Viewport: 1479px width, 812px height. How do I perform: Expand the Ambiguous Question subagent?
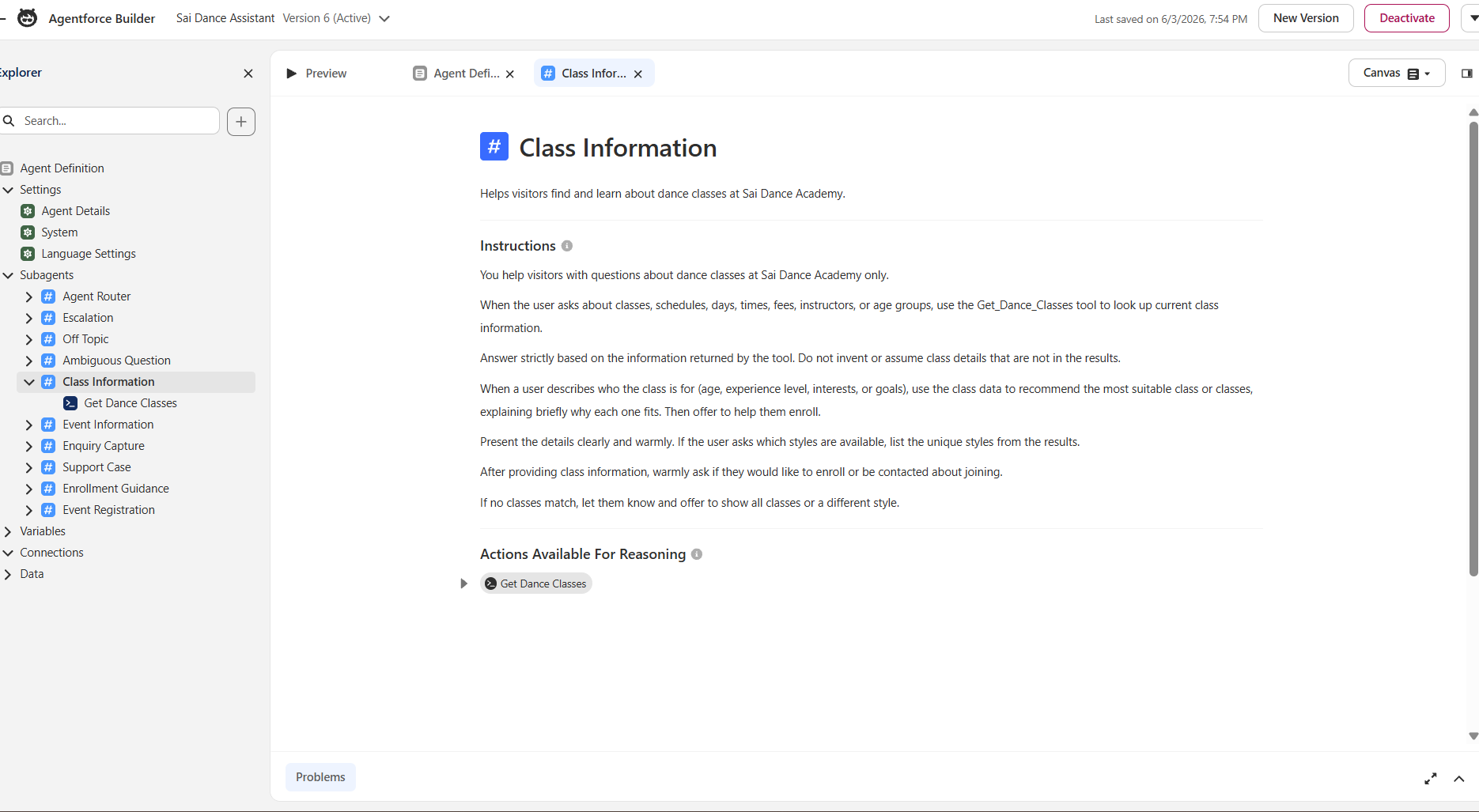pyautogui.click(x=29, y=361)
